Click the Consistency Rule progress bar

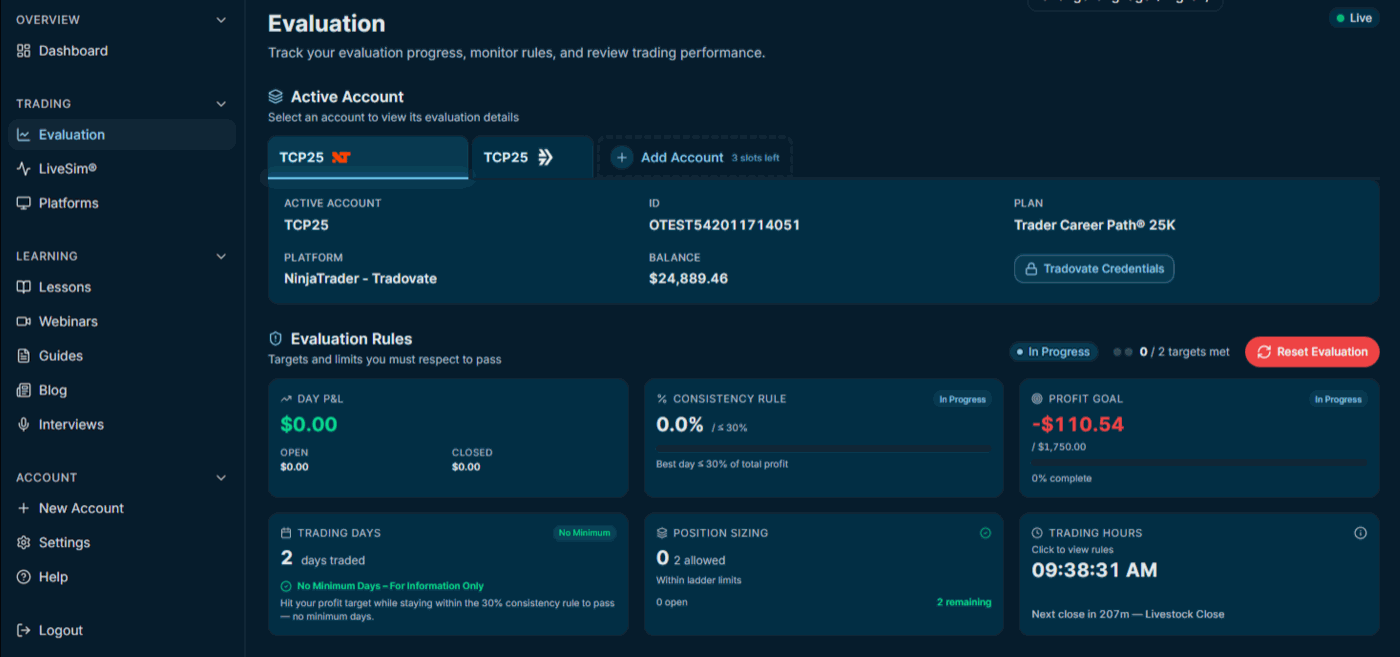tap(824, 448)
